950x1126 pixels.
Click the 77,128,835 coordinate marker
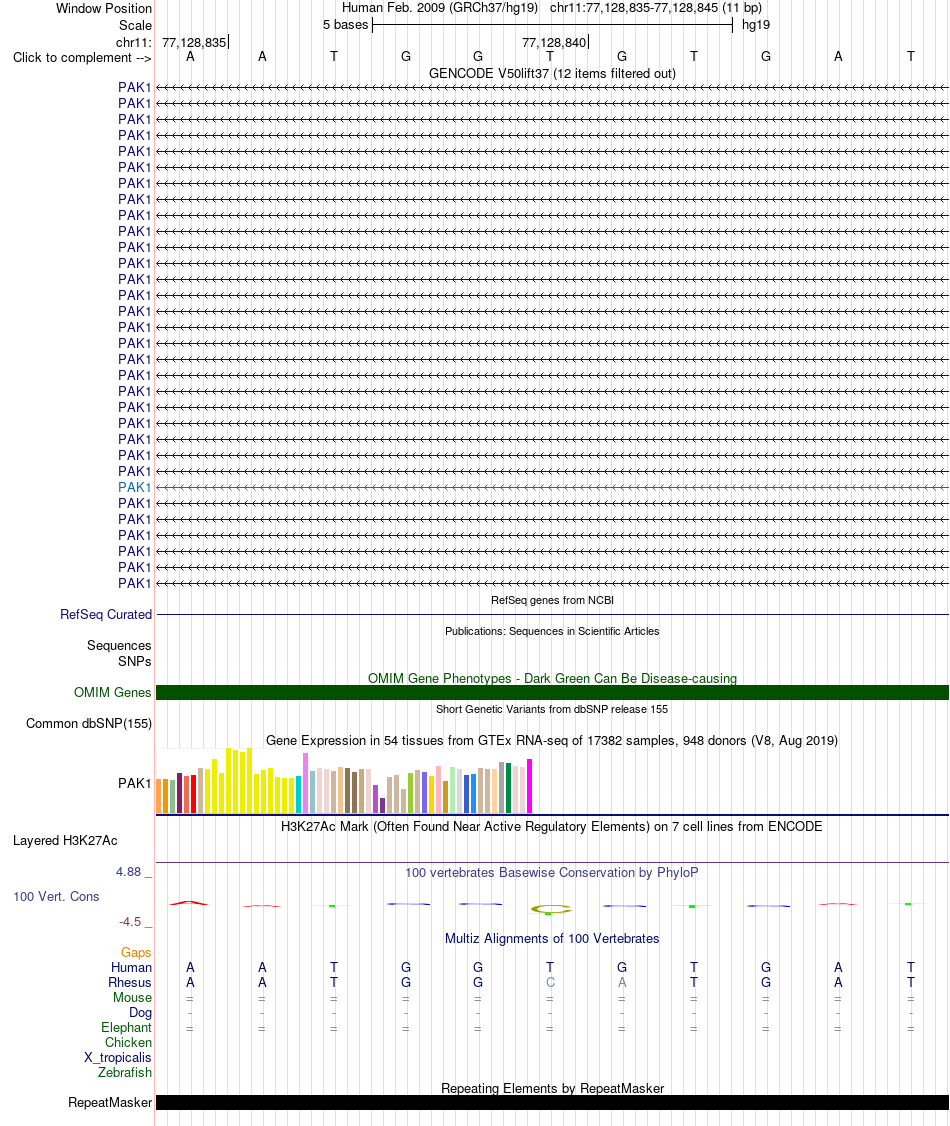(195, 42)
